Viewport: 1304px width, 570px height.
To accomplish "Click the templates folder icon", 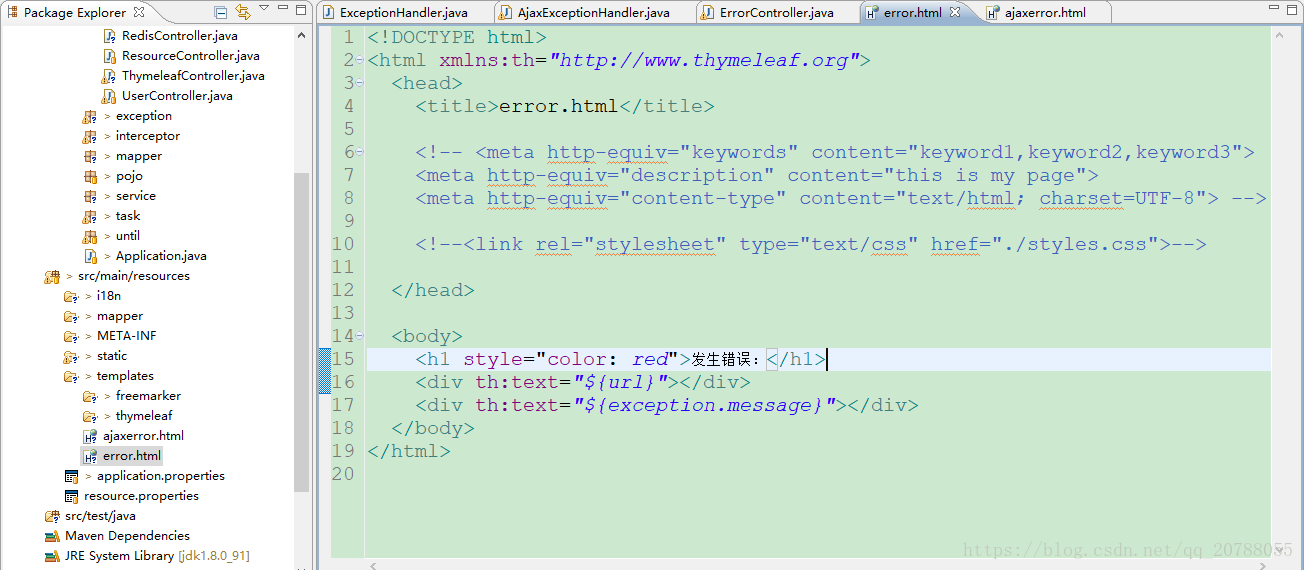I will point(71,376).
